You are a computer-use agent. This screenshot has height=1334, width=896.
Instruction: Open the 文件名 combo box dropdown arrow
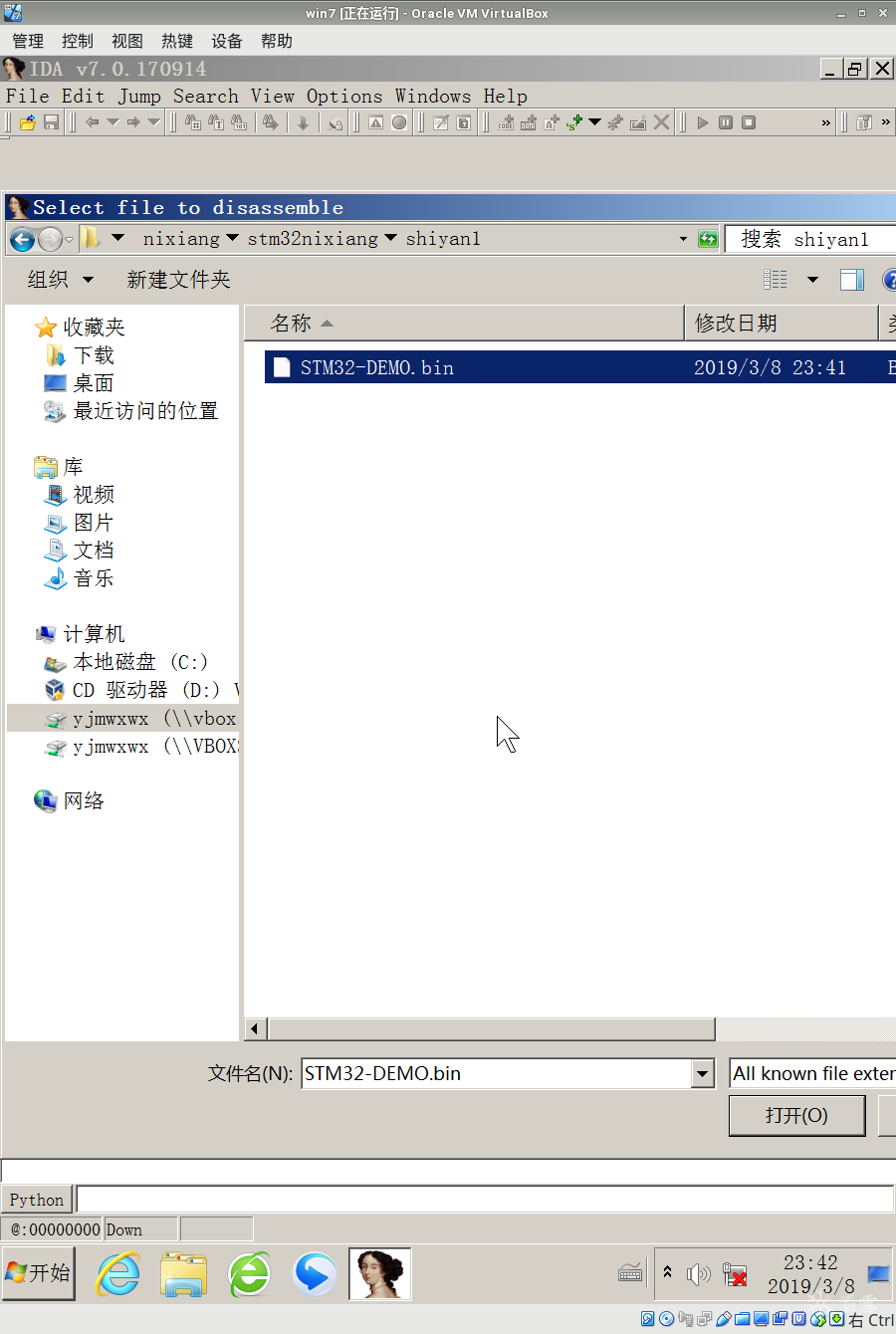tap(703, 1073)
